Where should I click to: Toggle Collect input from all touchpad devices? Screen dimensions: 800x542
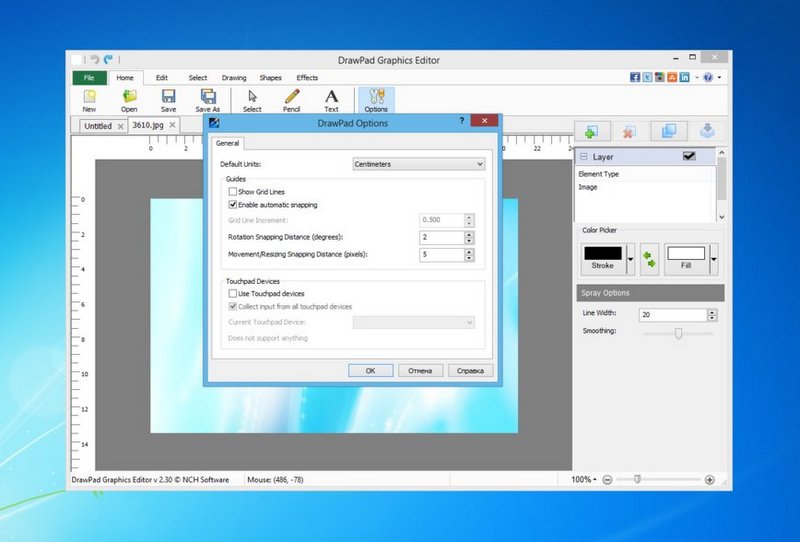point(233,306)
